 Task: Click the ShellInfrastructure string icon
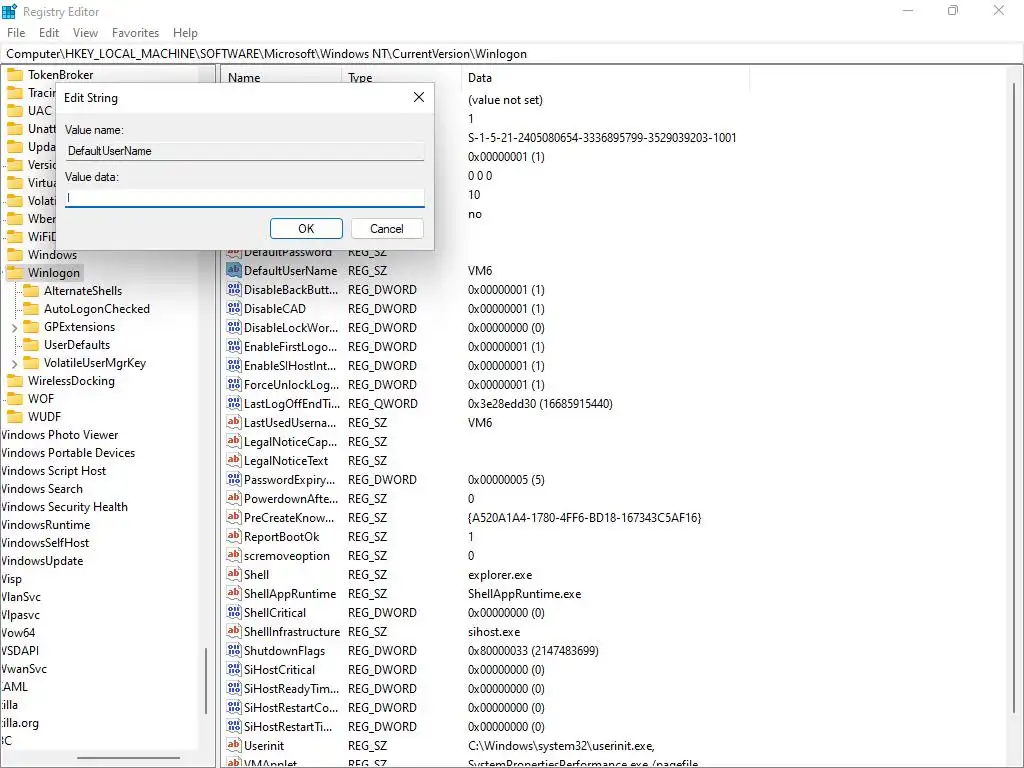[x=234, y=630]
